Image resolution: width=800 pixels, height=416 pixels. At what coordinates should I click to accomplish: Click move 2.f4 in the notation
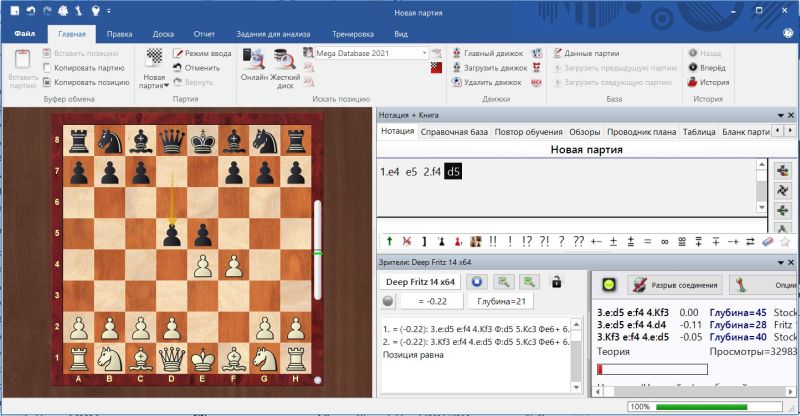coord(431,172)
